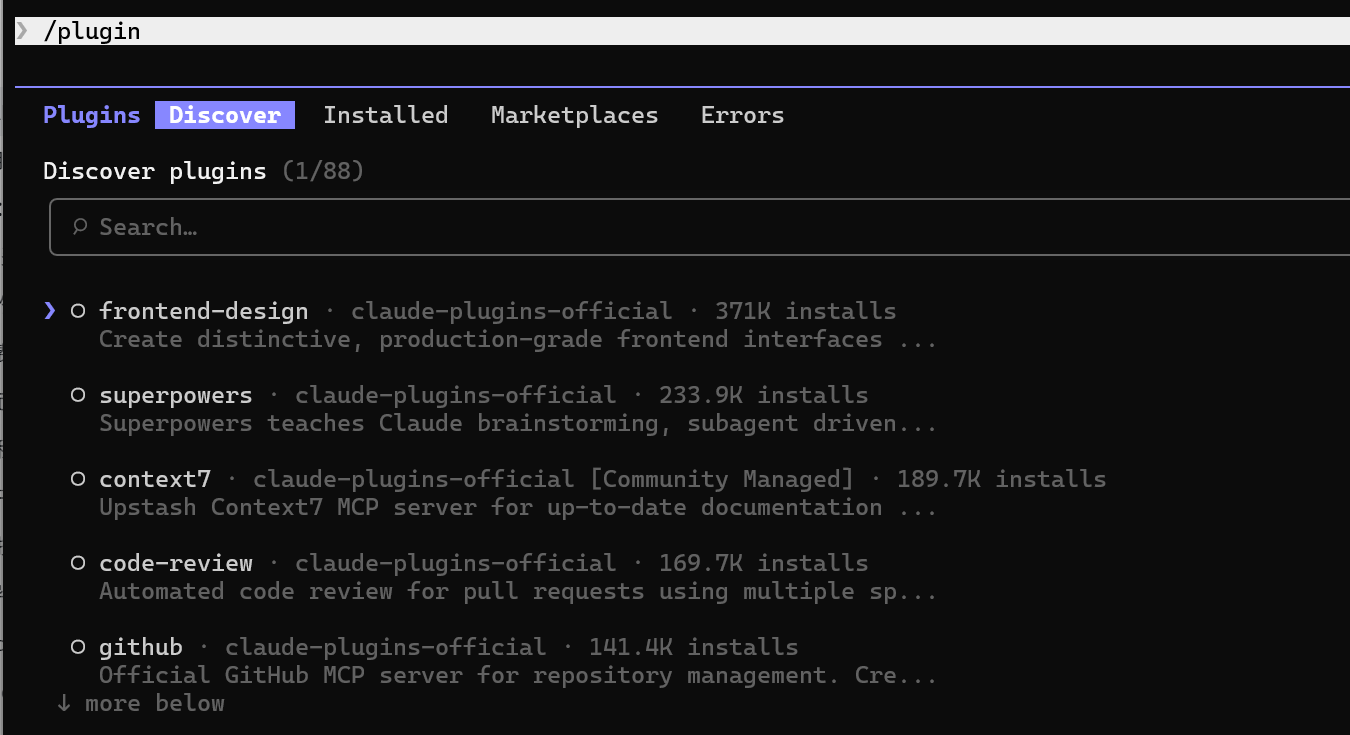Click 'Automated code review for pull requests' description
The image size is (1350, 735).
(x=518, y=591)
